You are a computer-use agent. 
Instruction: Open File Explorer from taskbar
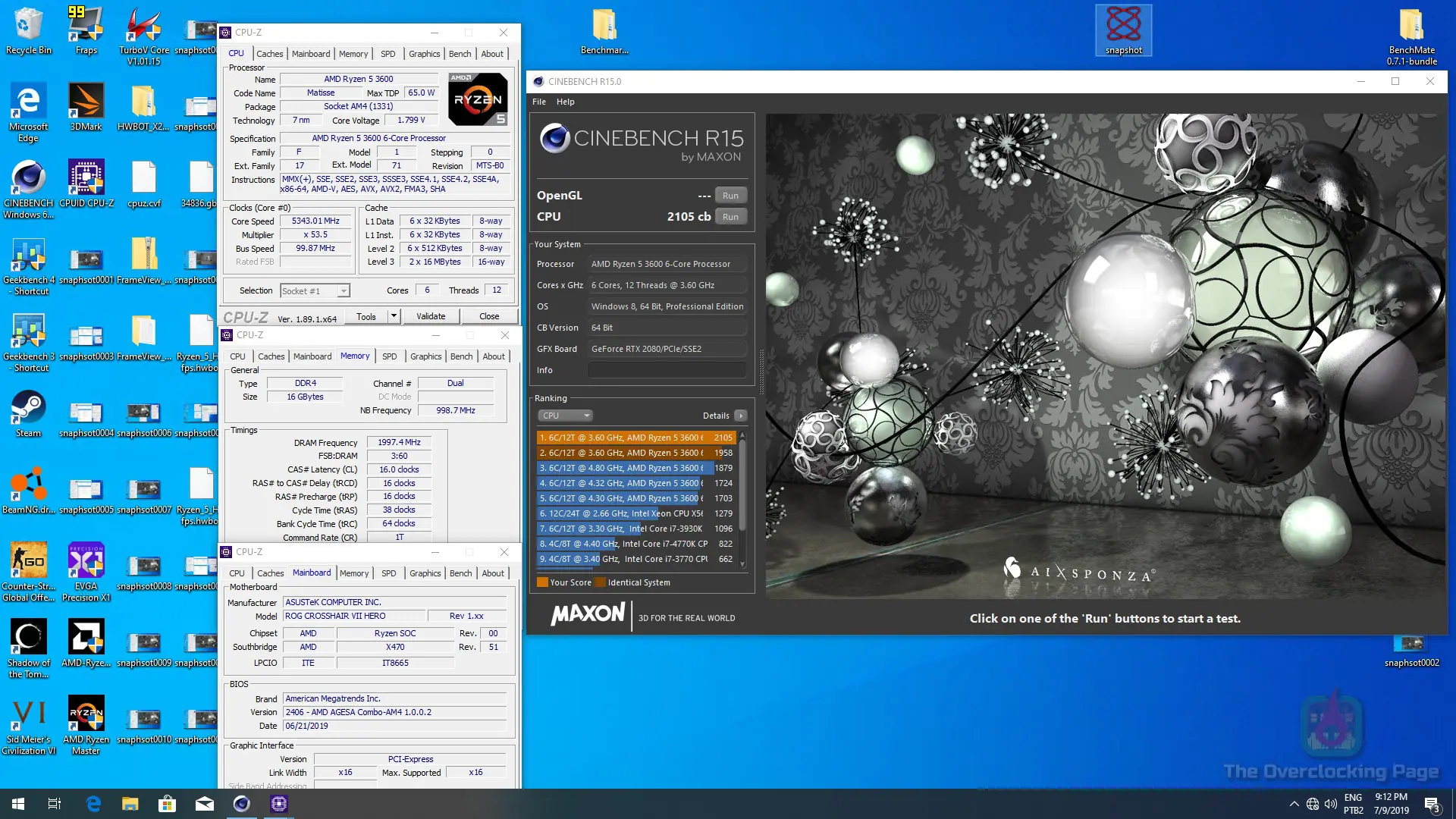(130, 804)
